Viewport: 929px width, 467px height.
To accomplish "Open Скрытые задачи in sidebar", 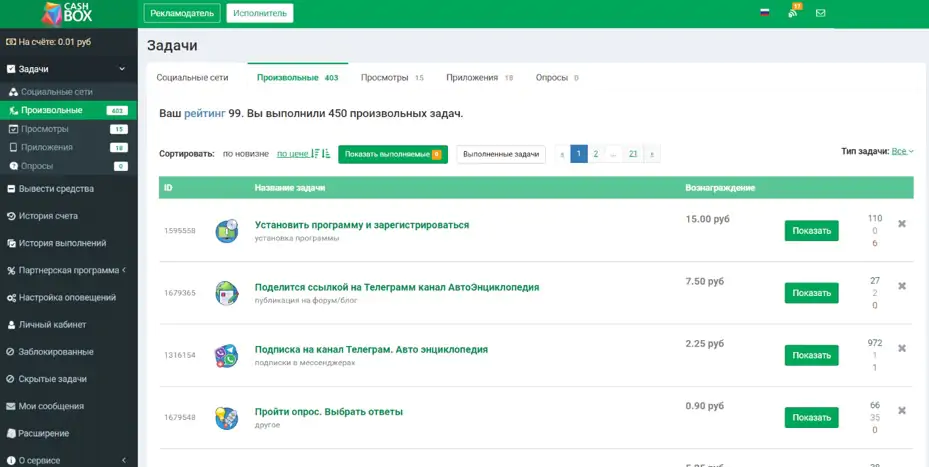I will click(69, 379).
